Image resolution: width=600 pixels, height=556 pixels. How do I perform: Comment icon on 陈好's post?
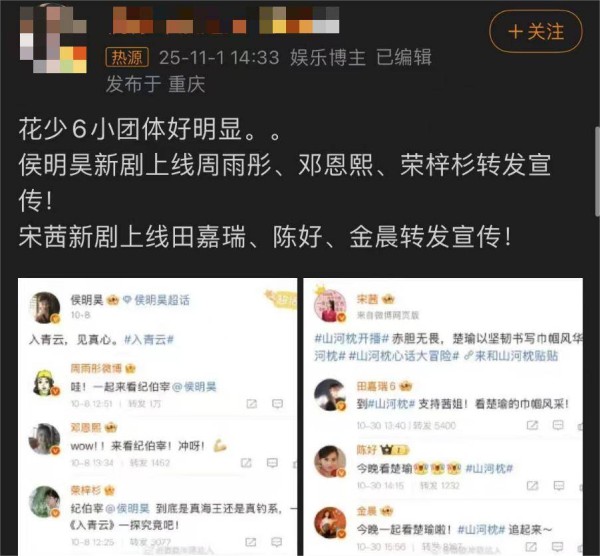point(559,486)
